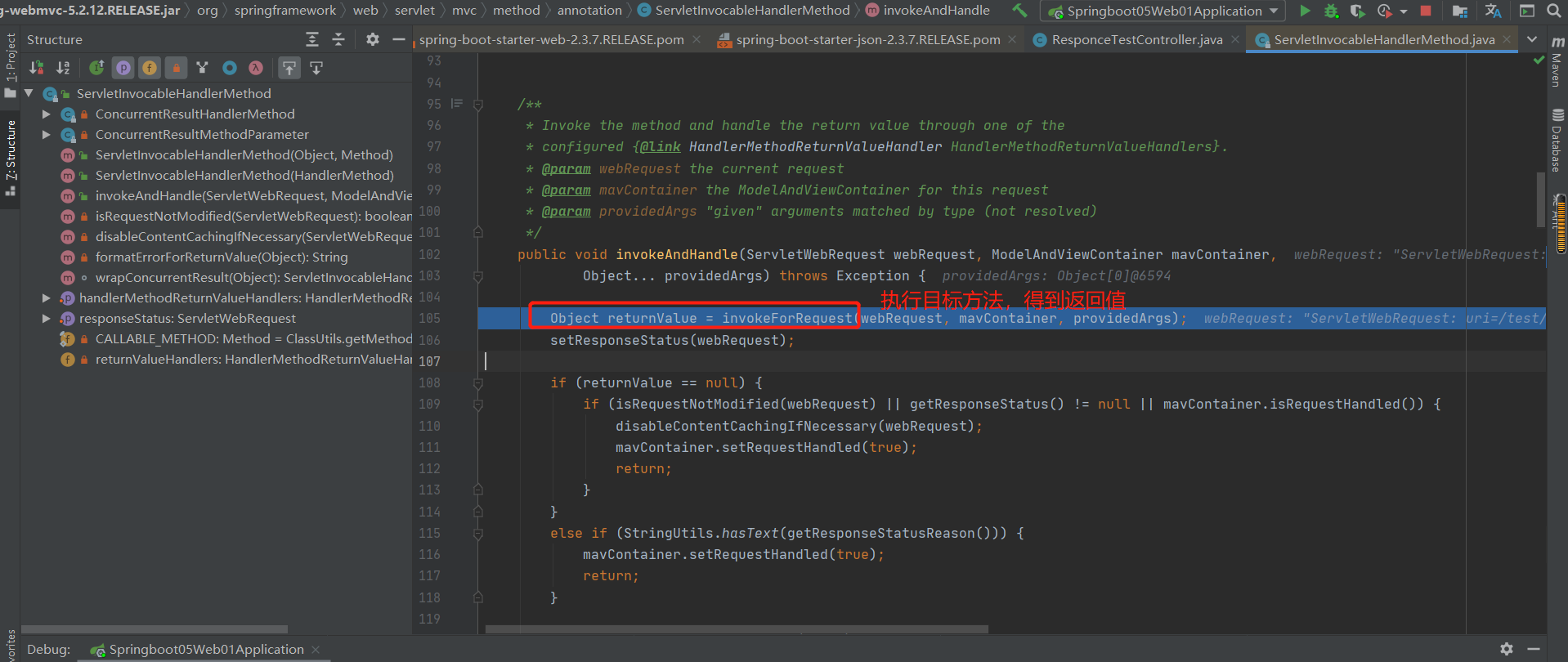Click the springframework breadcrumb
1568x662 pixels.
[285, 11]
